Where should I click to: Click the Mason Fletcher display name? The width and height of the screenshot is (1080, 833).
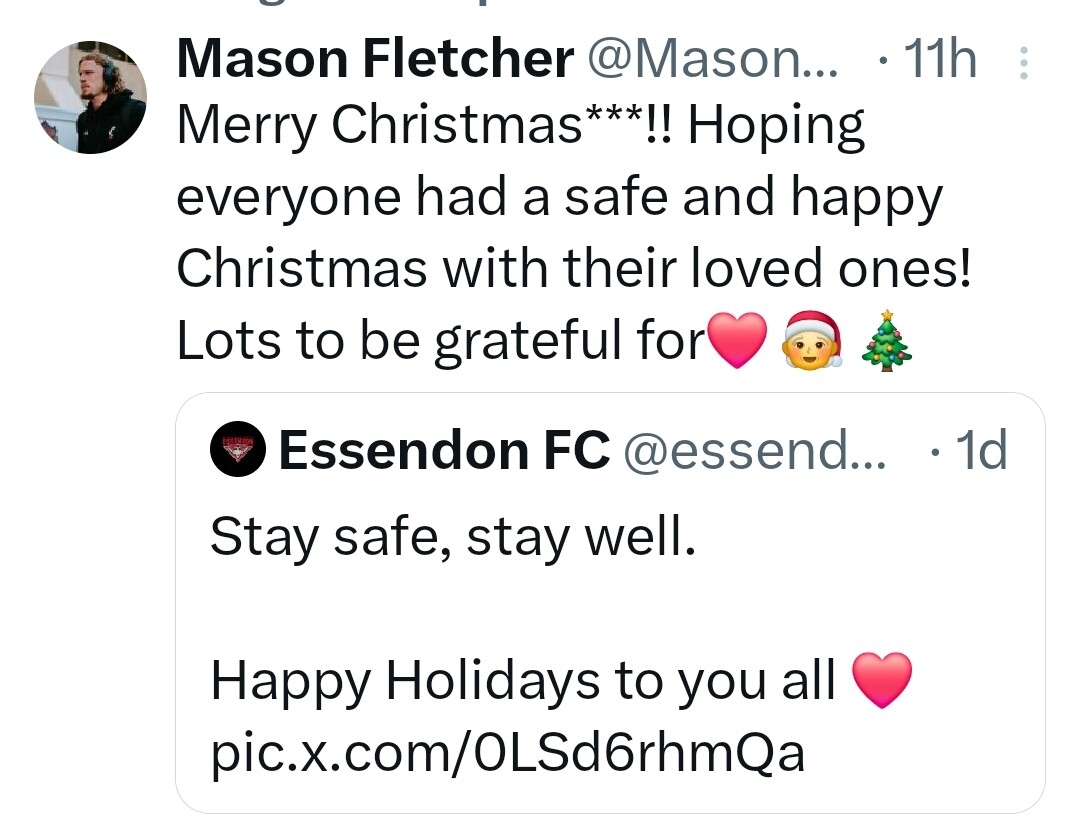click(x=375, y=59)
